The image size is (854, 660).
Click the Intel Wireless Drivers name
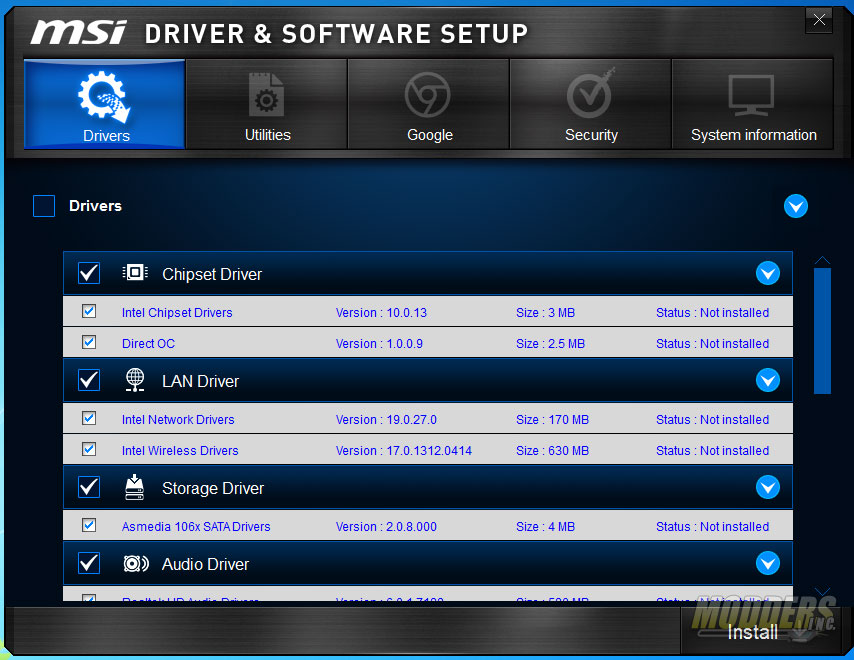click(180, 451)
